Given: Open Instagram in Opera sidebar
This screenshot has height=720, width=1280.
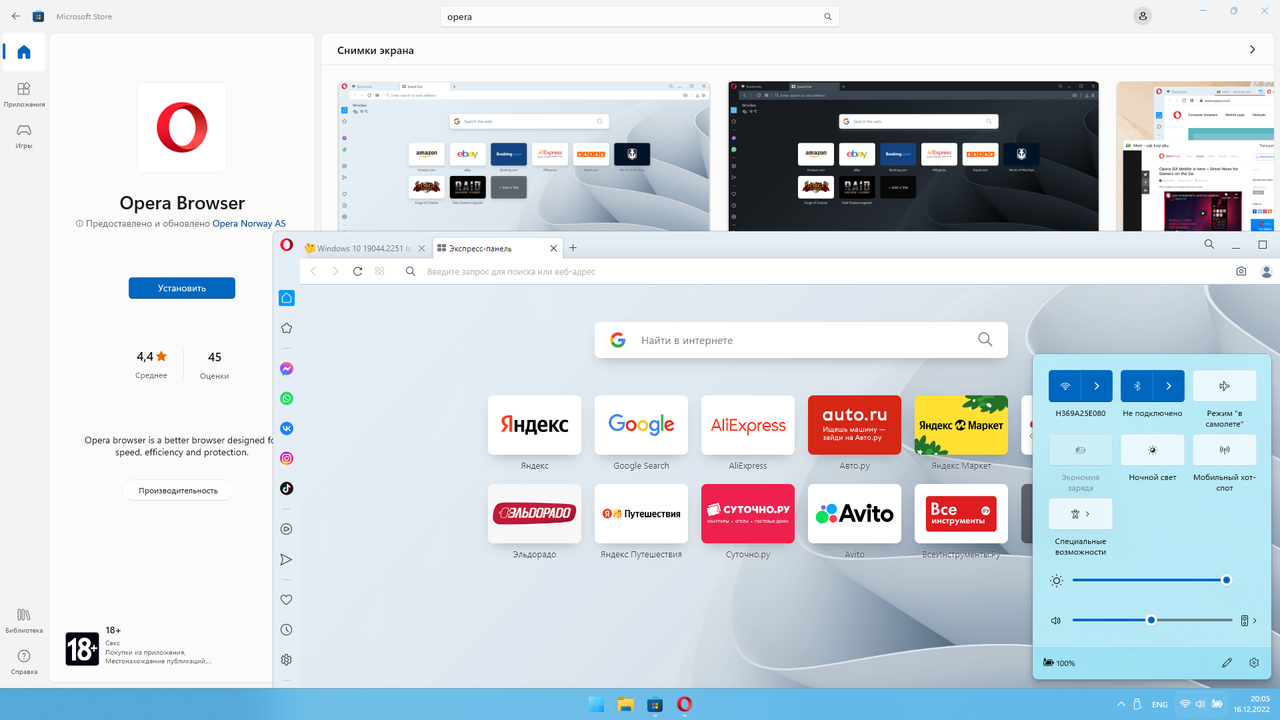Looking at the screenshot, I should tap(287, 458).
